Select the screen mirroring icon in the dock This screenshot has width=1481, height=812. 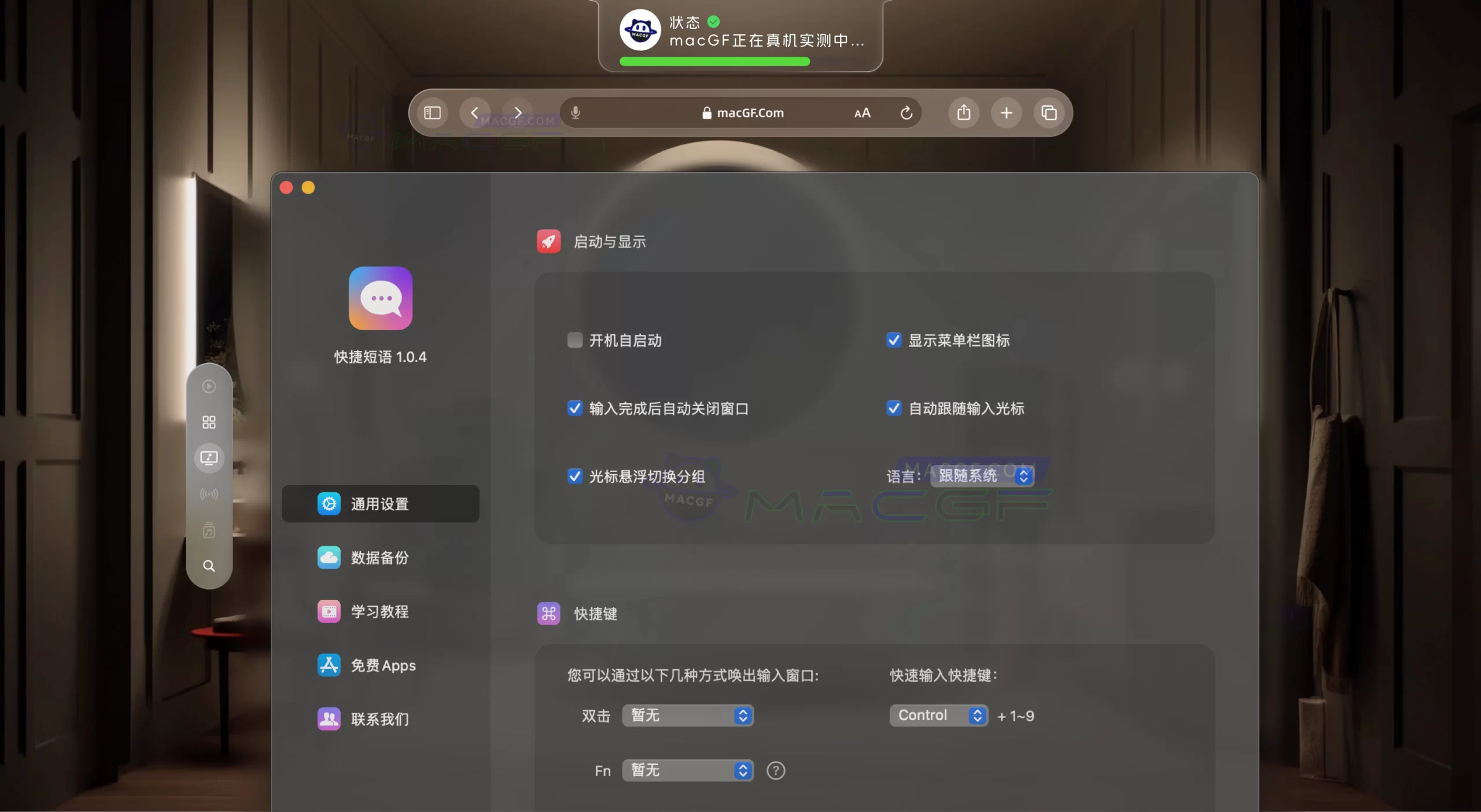click(209, 458)
